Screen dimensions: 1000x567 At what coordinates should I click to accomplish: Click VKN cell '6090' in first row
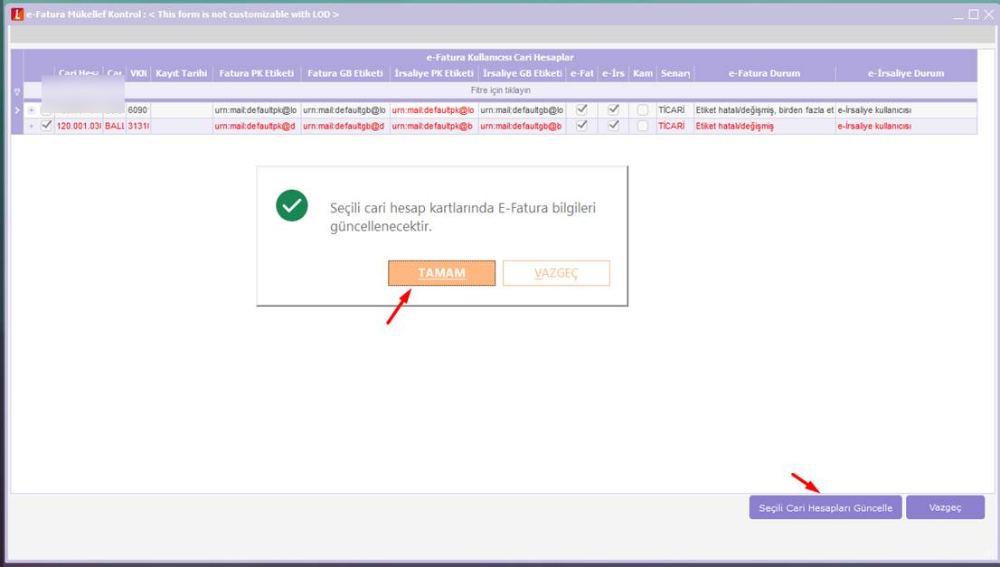(138, 110)
